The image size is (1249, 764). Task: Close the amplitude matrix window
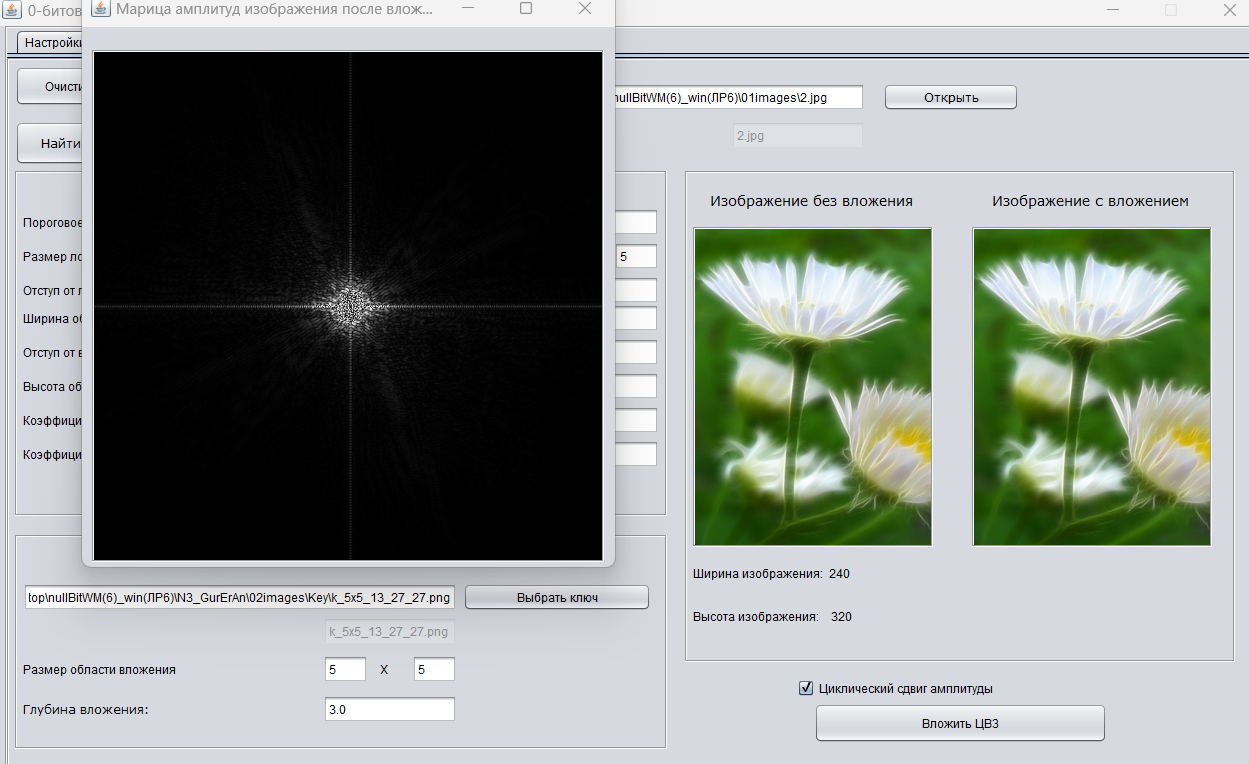tap(585, 9)
